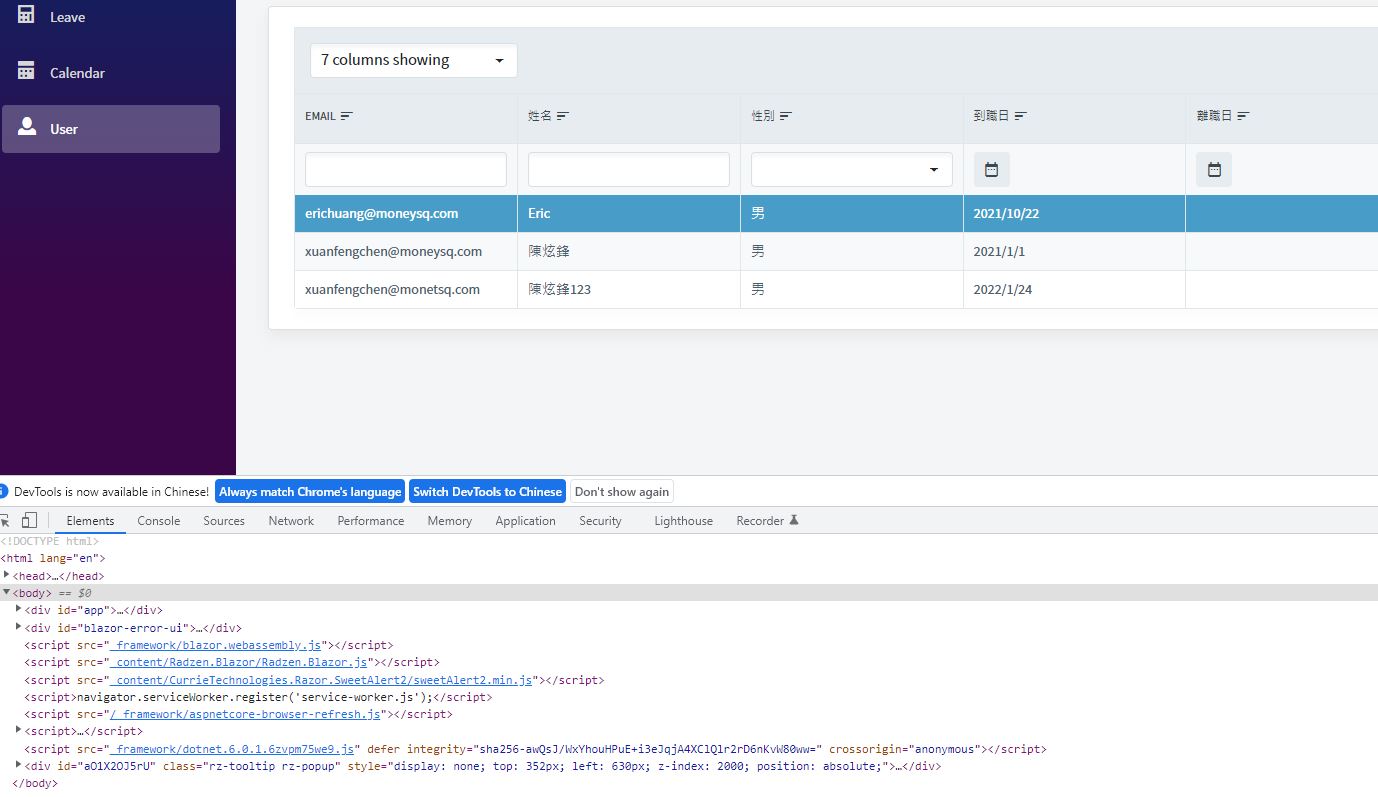Expand the collapsed script element node

click(x=19, y=731)
